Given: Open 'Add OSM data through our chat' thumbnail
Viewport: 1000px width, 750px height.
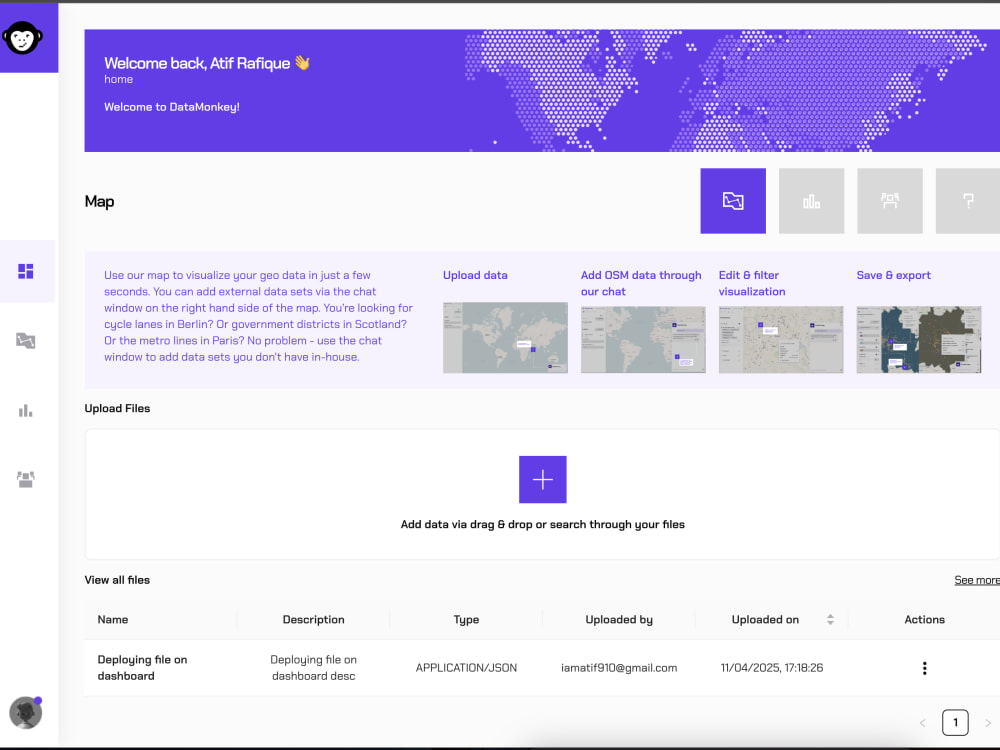Looking at the screenshot, I should [x=643, y=339].
